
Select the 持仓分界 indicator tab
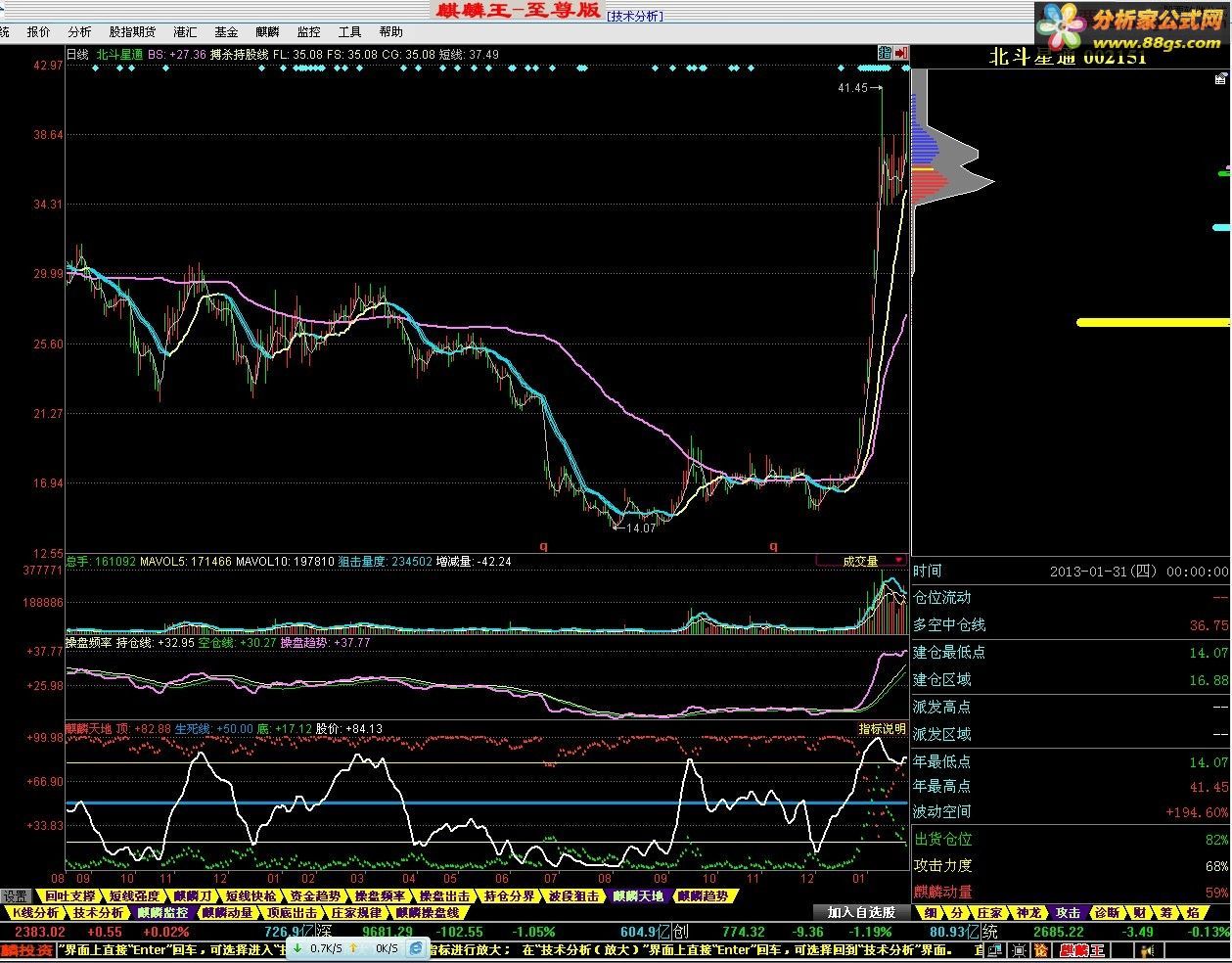pyautogui.click(x=509, y=895)
